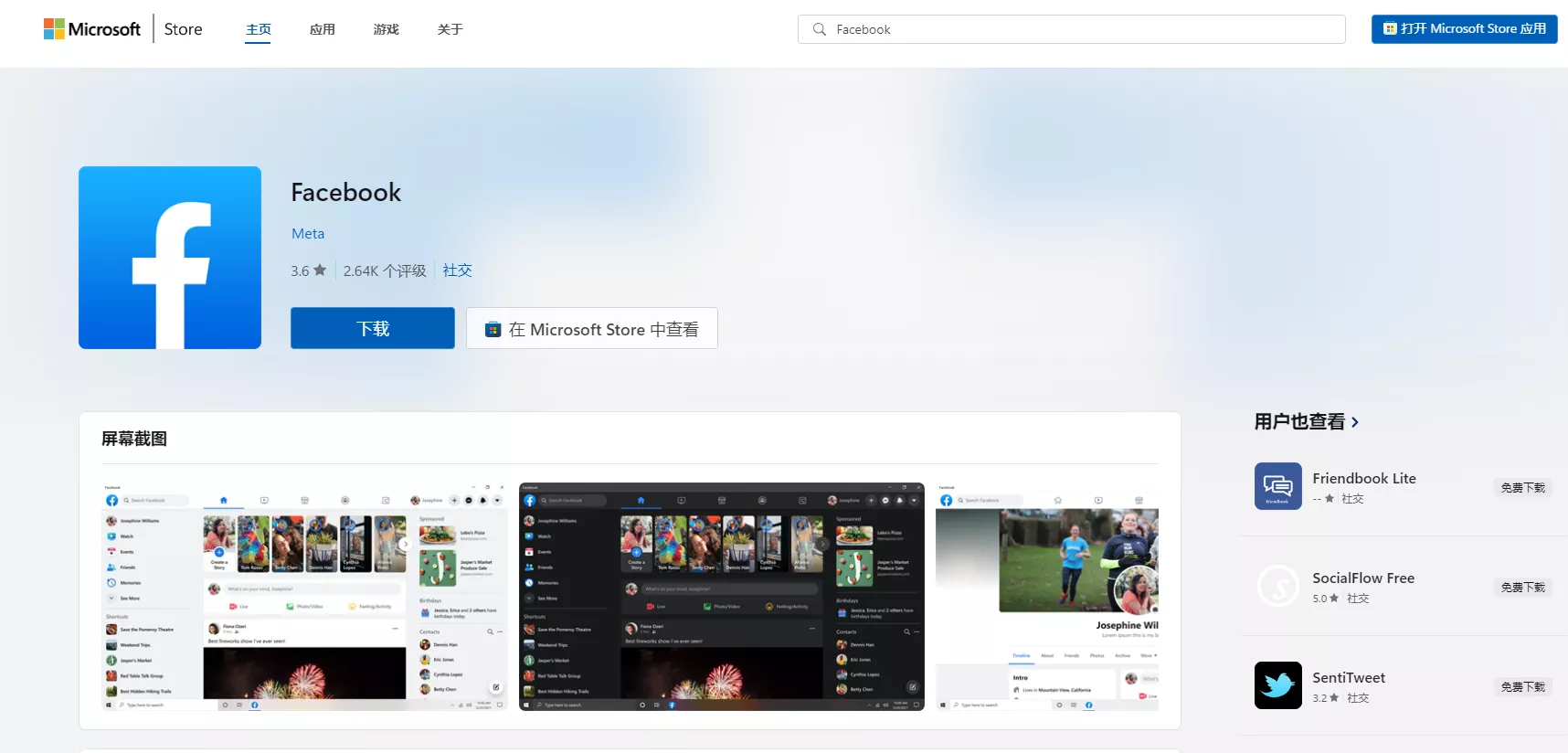Click 打开 Microsoft Store 应用 button
Image resolution: width=1568 pixels, height=753 pixels.
[1464, 29]
